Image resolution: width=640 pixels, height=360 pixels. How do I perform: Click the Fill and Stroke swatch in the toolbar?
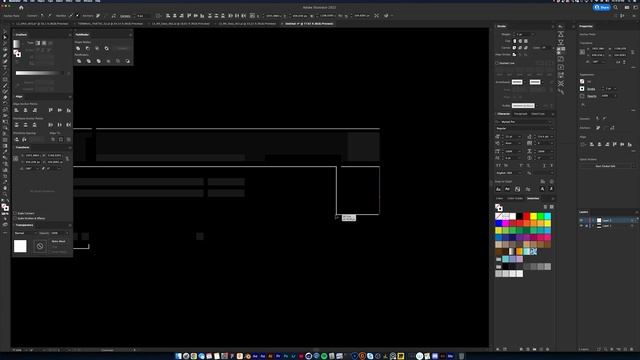click(x=5, y=207)
